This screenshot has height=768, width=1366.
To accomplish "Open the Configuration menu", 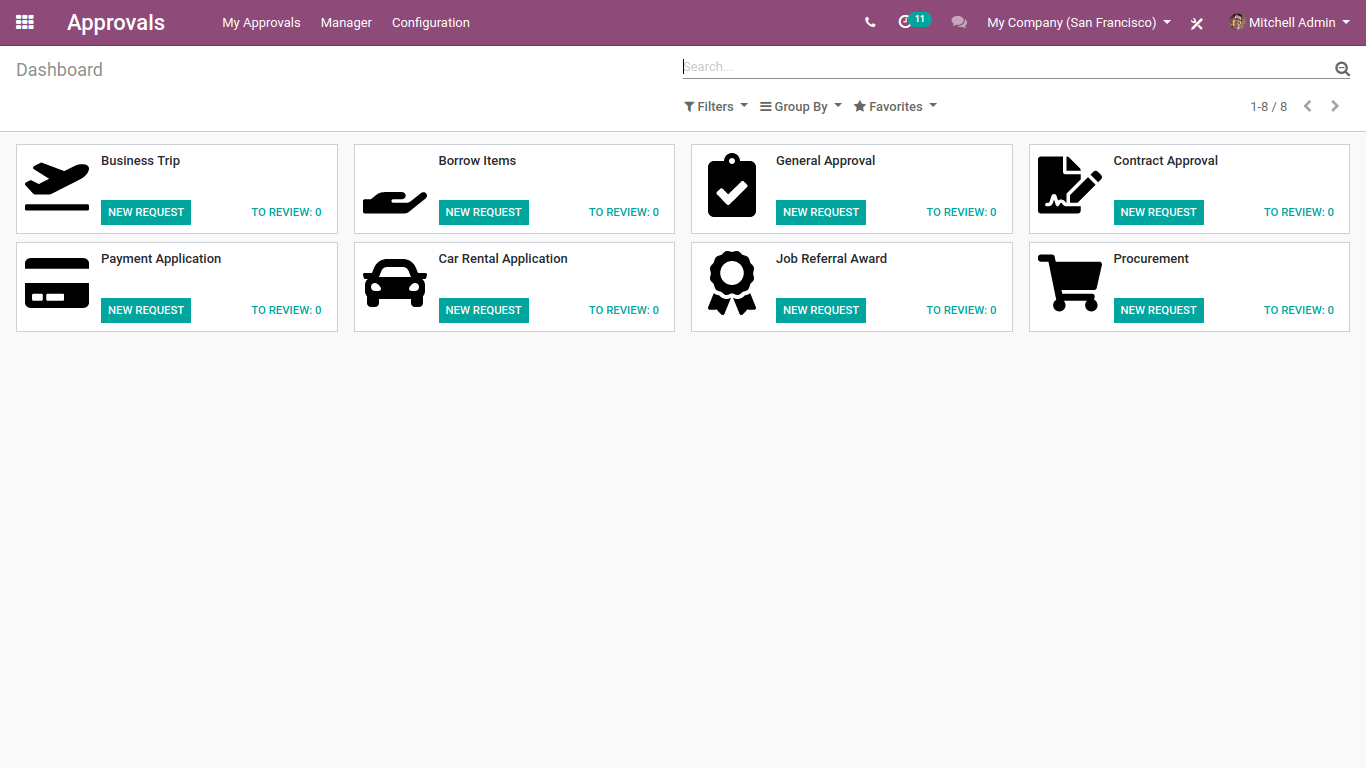I will coord(431,22).
